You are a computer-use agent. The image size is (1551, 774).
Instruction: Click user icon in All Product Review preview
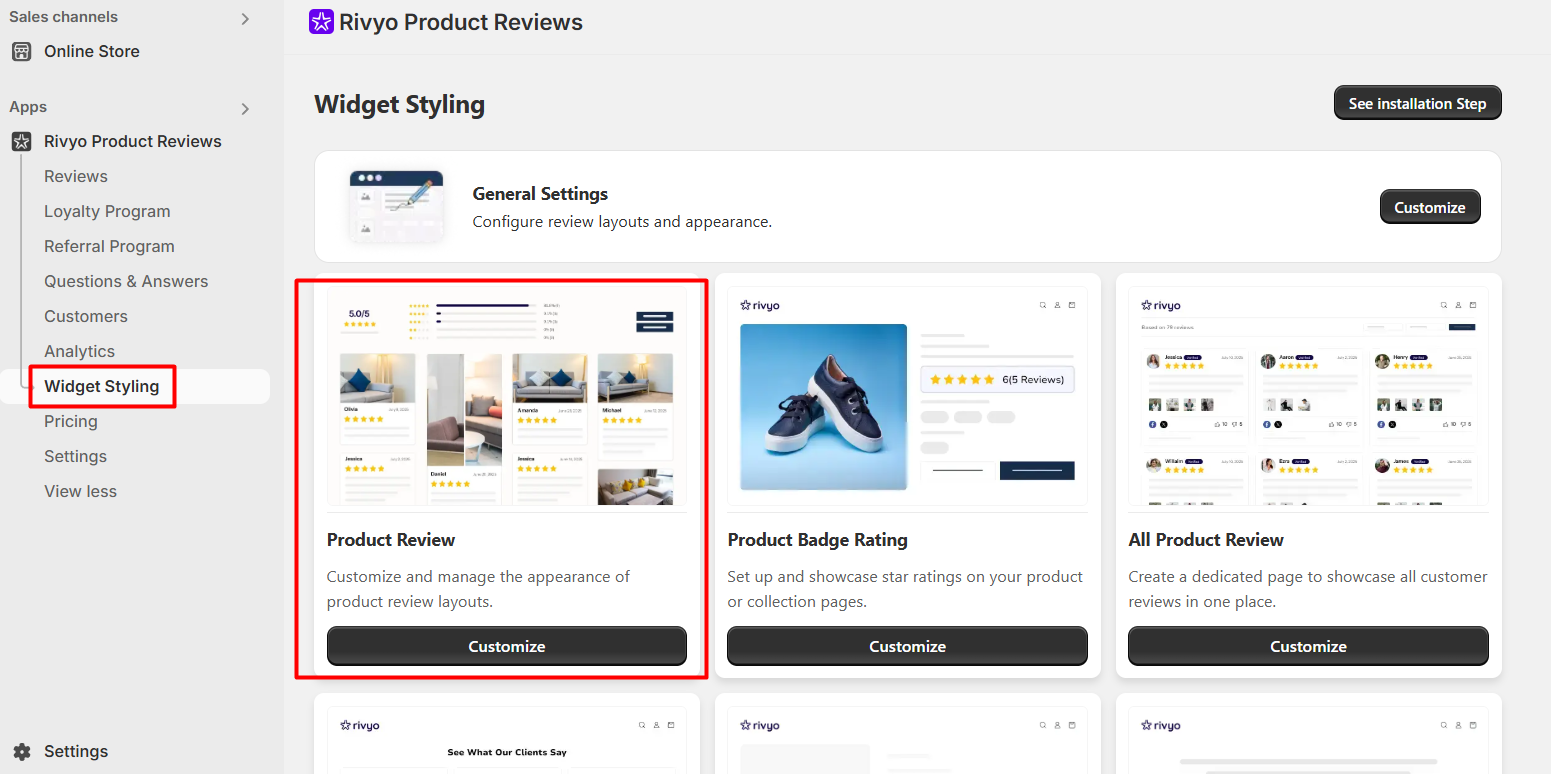tap(1458, 305)
